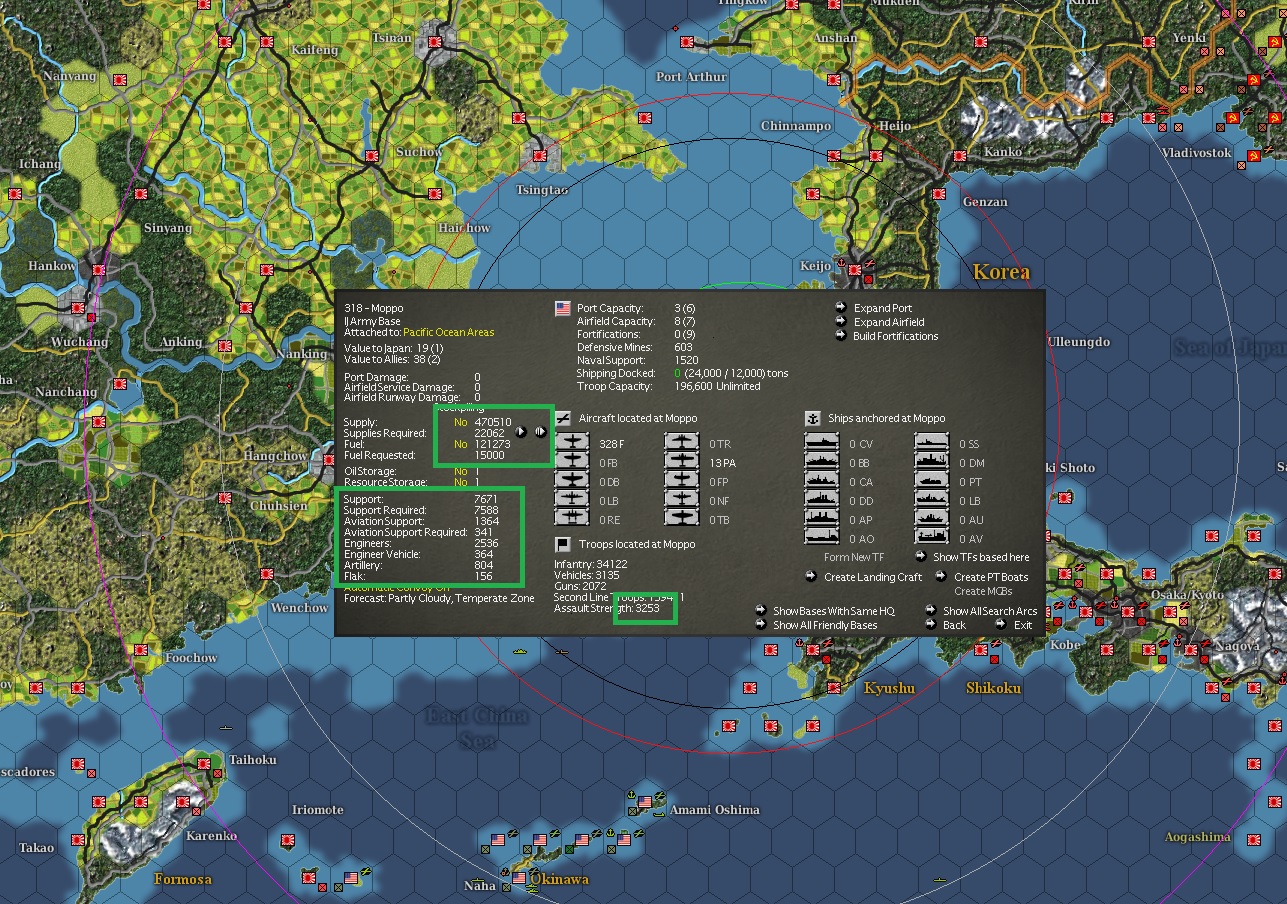Click the Okinawa label on the map
Image resolution: width=1287 pixels, height=904 pixels.
[x=558, y=880]
